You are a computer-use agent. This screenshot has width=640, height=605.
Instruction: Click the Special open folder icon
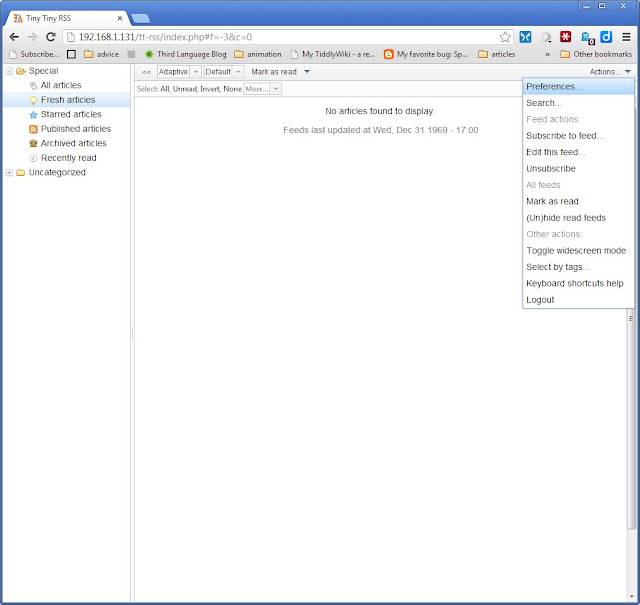(21, 71)
